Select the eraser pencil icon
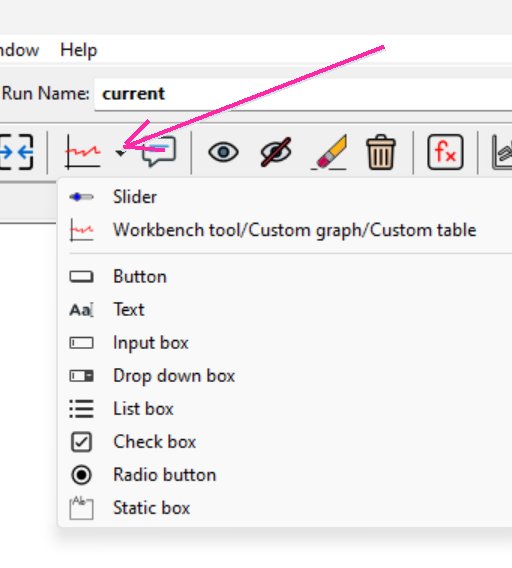Viewport: 512px width, 568px height. (329, 152)
